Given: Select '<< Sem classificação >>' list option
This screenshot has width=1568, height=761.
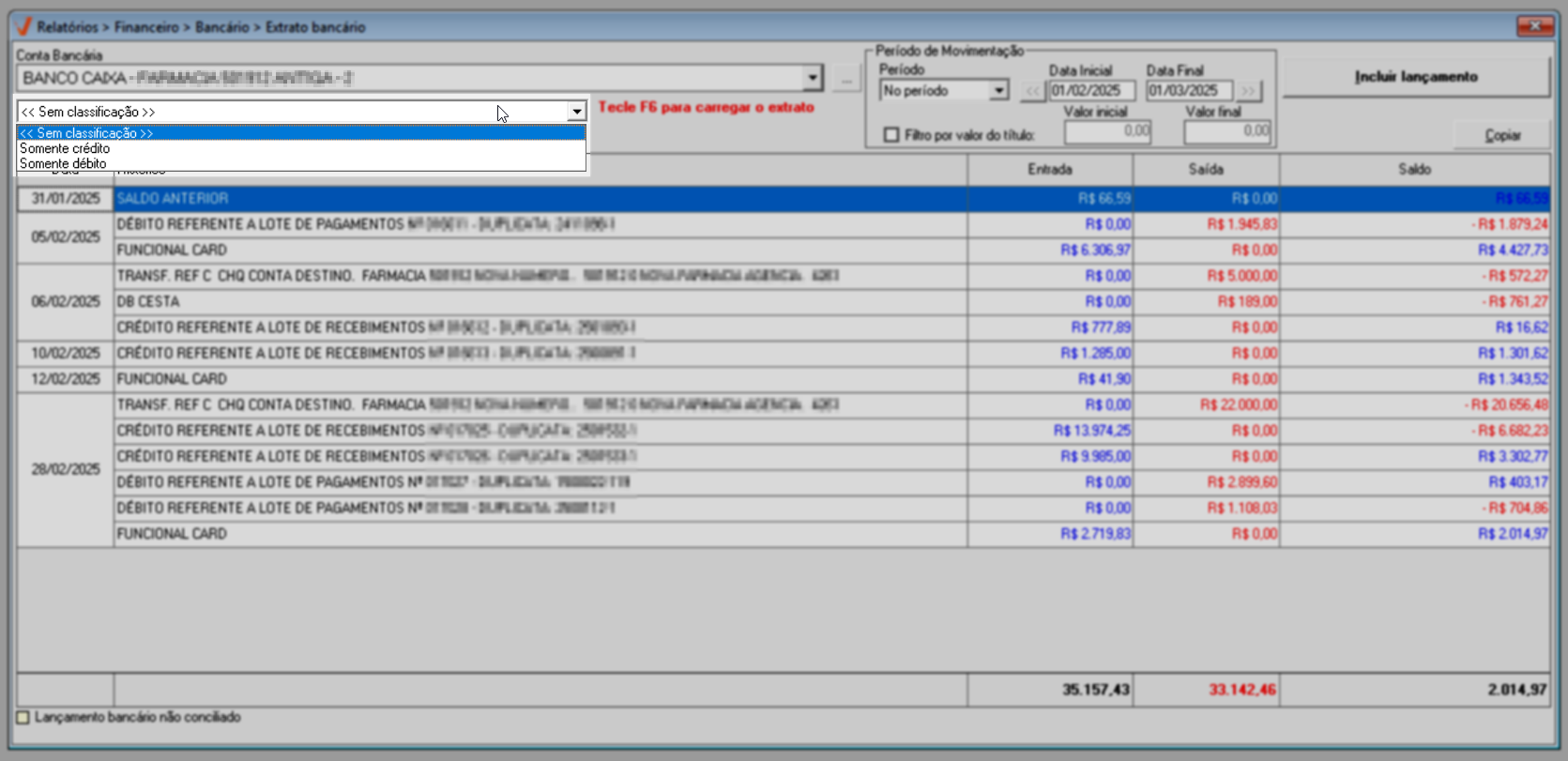Looking at the screenshot, I should click(301, 133).
